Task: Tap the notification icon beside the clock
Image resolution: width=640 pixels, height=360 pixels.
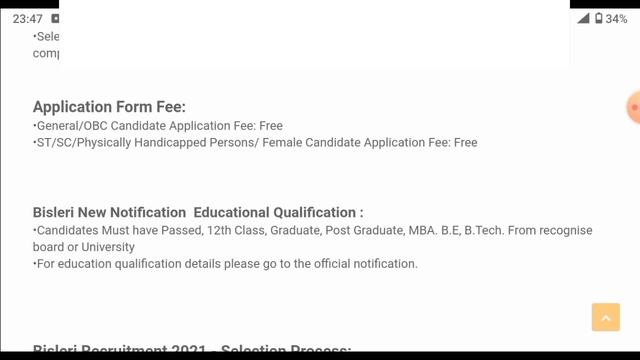Action: [56, 18]
